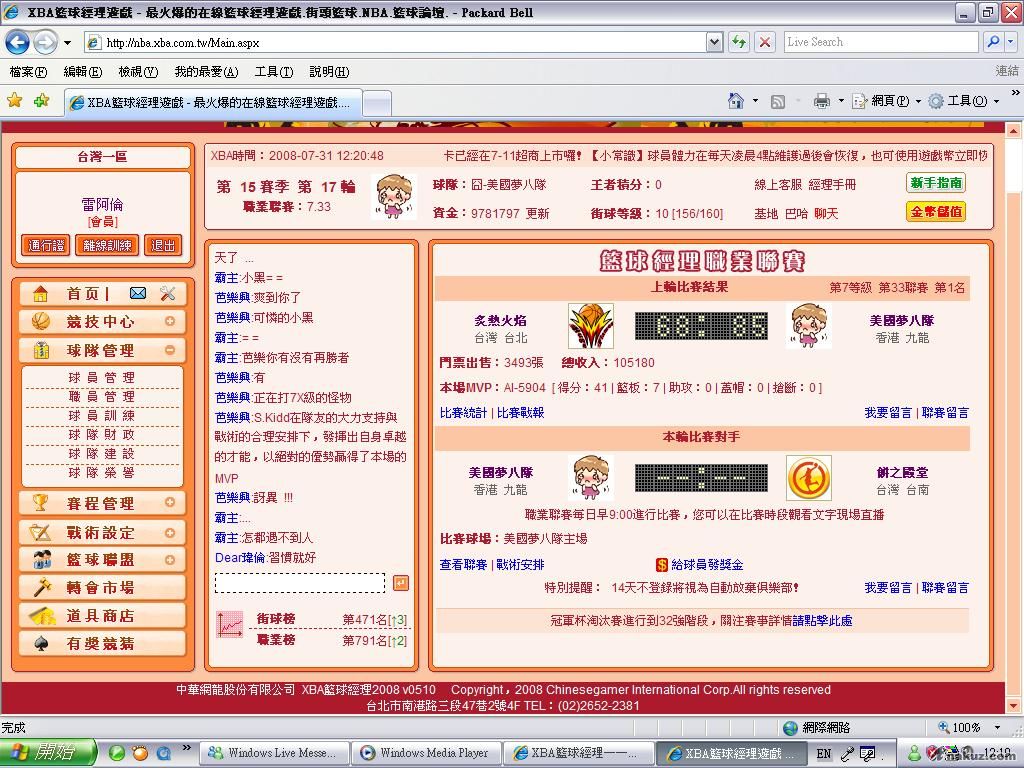The image size is (1024, 768).
Task: Click the 離線訓練 button
Action: point(107,246)
